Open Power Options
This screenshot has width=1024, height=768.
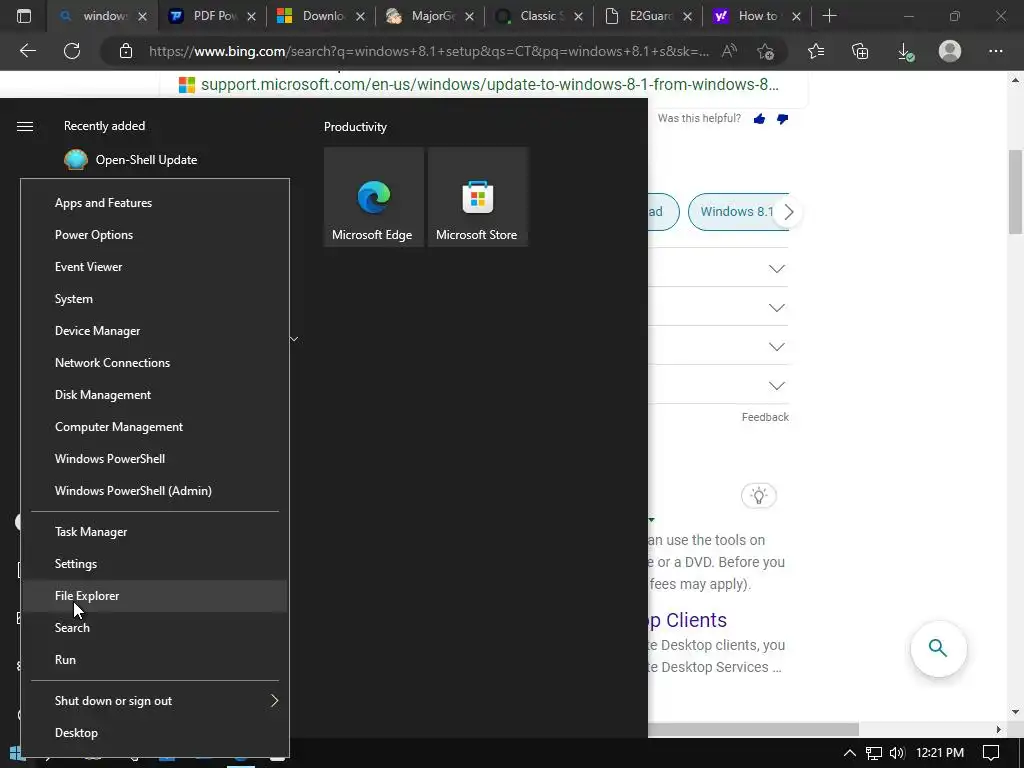(x=155, y=235)
